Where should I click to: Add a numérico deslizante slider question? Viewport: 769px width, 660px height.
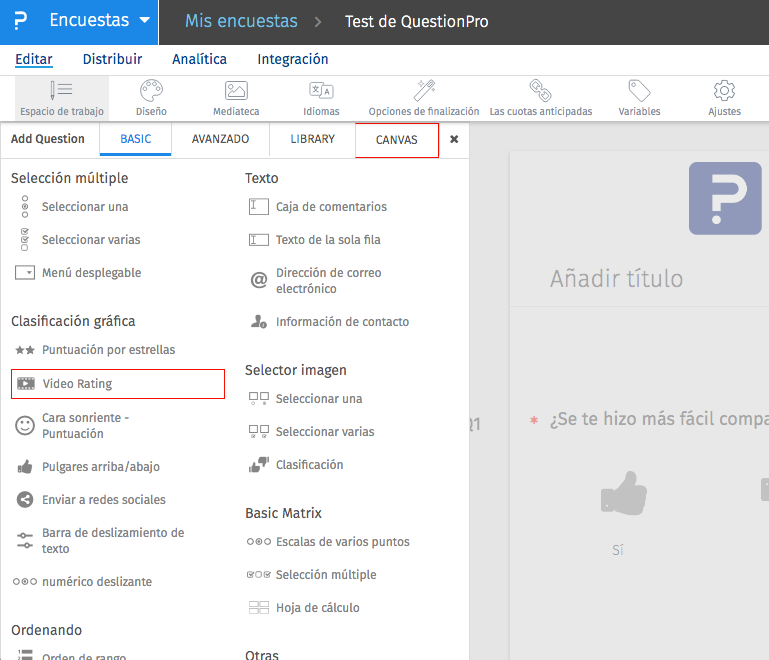click(x=96, y=582)
